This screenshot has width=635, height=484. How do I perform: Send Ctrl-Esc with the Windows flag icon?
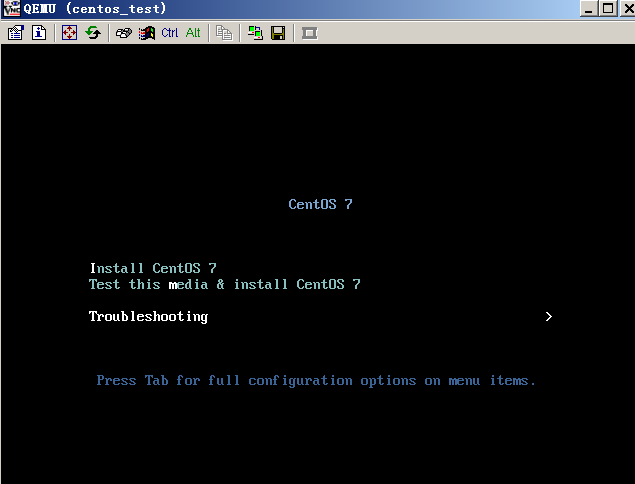click(147, 33)
